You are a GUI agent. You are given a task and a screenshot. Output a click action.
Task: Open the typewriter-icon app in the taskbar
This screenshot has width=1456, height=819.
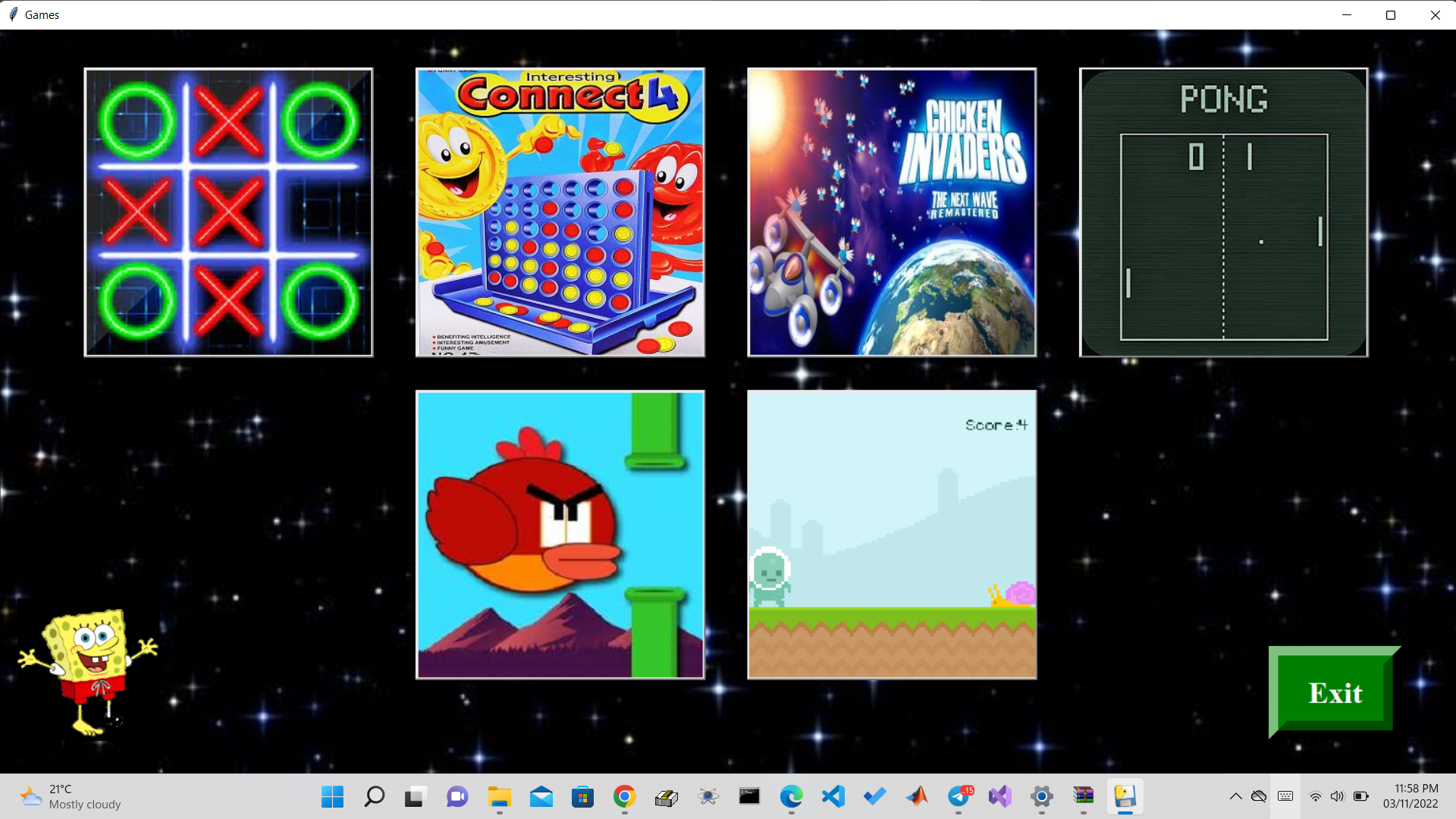point(666,796)
